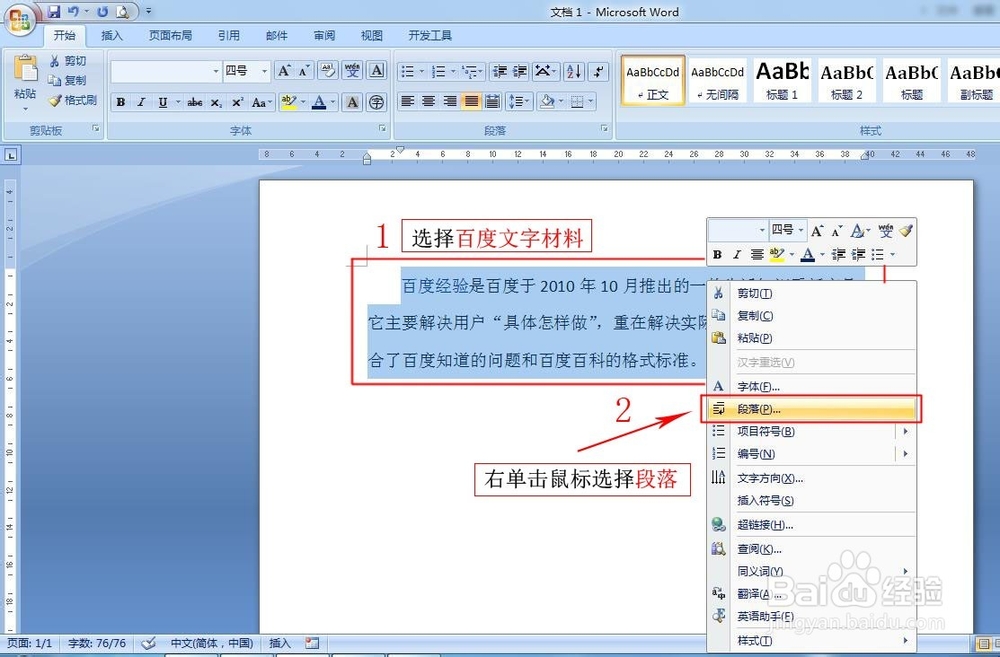Apply distributed alignment
Screen dimensions: 1000x657
pos(492,102)
